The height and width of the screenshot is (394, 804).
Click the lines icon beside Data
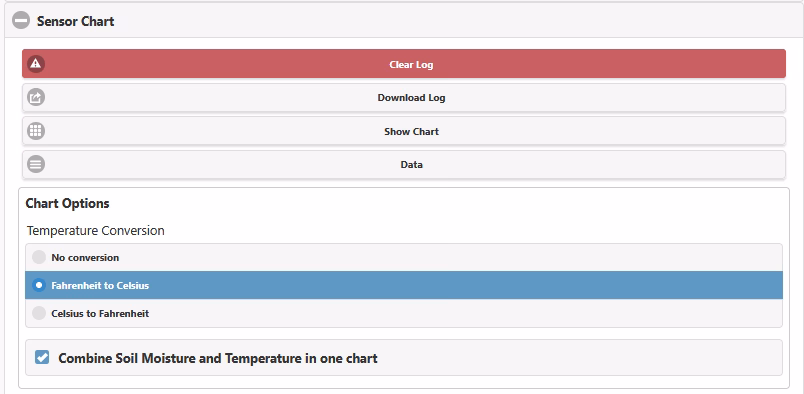(x=36, y=165)
